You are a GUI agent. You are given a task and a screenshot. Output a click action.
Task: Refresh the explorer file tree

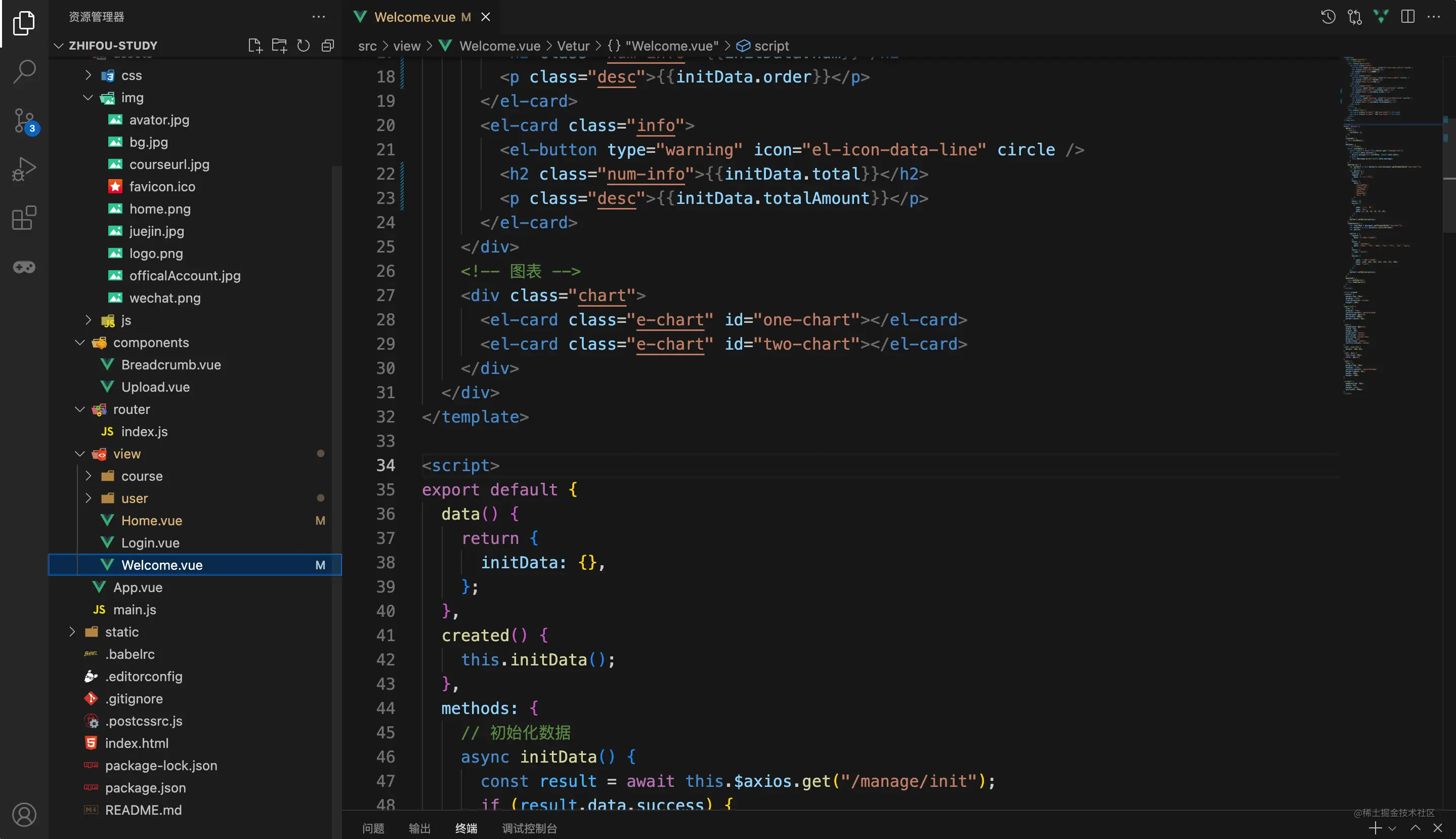tap(304, 46)
